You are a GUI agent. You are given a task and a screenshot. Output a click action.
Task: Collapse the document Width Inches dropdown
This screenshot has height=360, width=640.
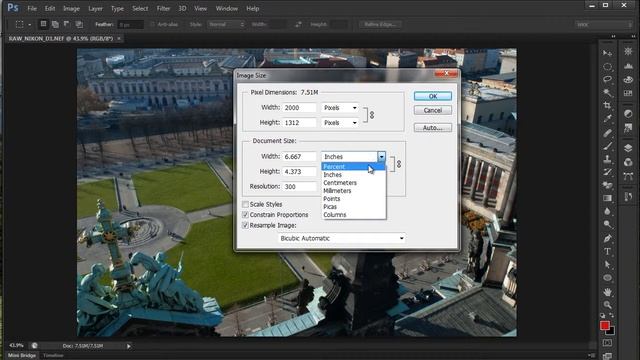point(381,156)
